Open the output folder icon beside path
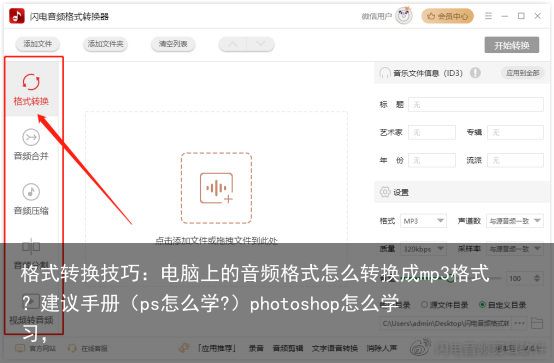554x363 pixels. (x=537, y=323)
